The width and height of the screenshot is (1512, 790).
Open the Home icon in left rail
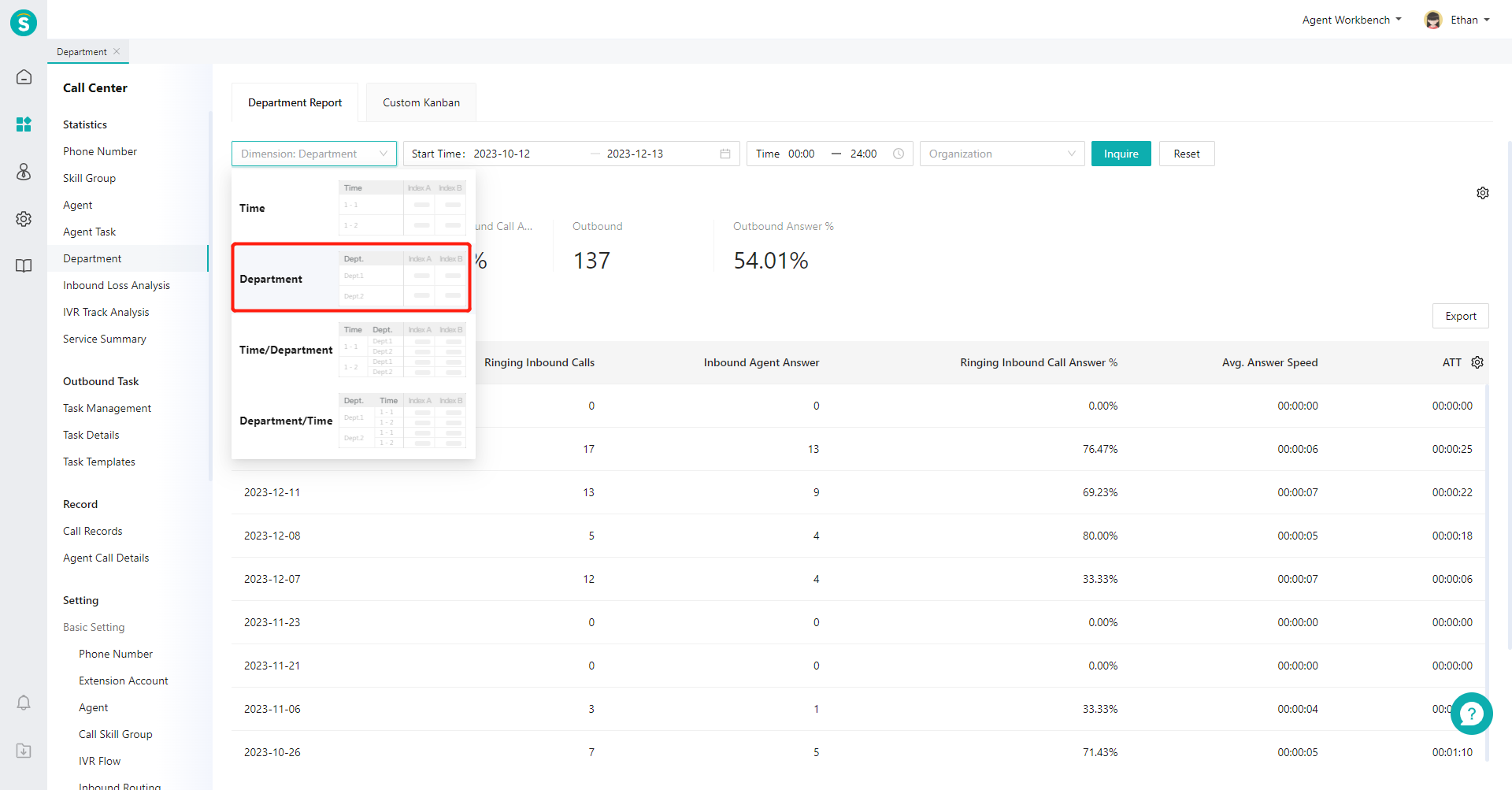click(24, 77)
